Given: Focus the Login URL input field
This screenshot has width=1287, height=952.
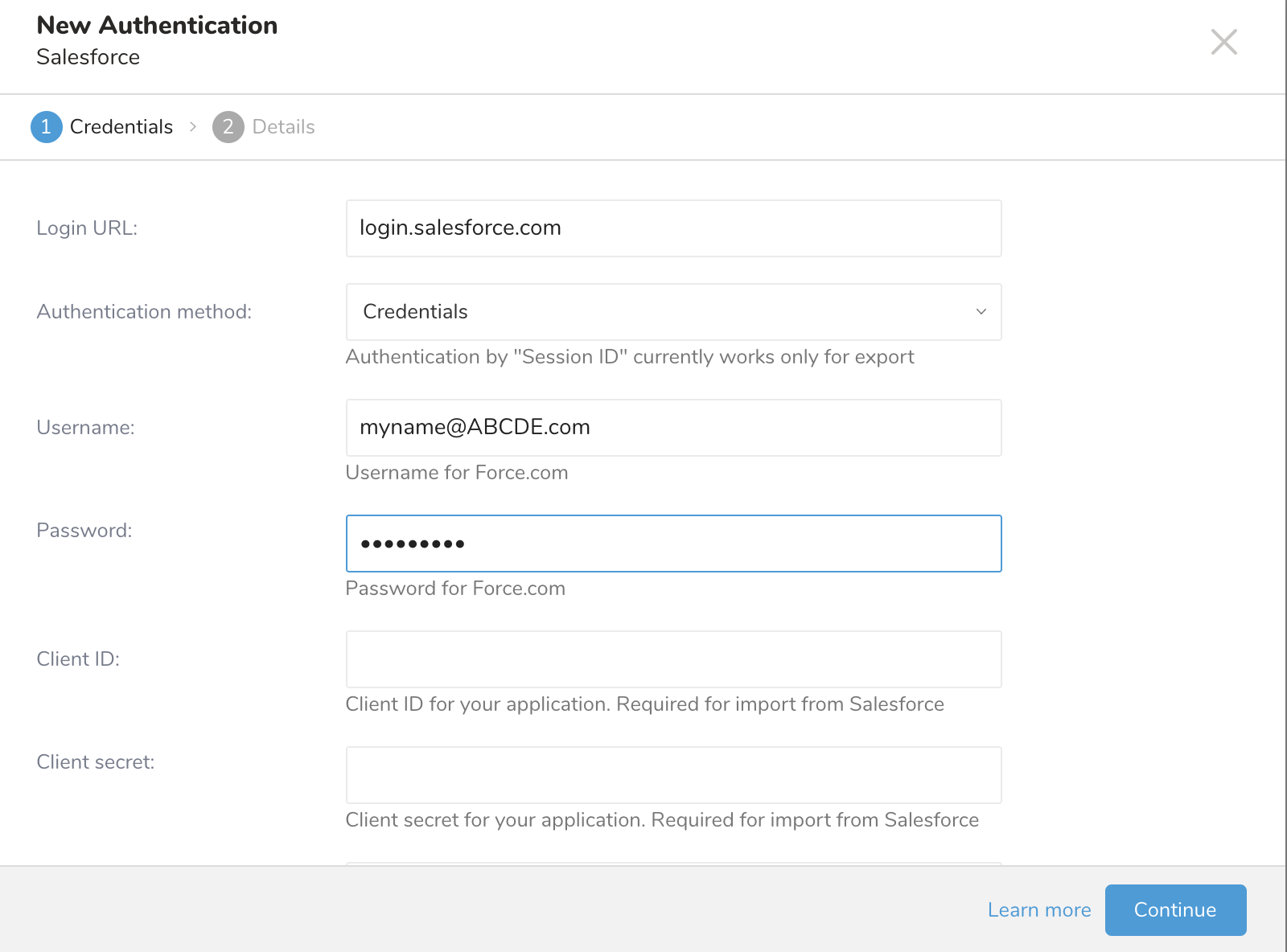Looking at the screenshot, I should [x=673, y=228].
